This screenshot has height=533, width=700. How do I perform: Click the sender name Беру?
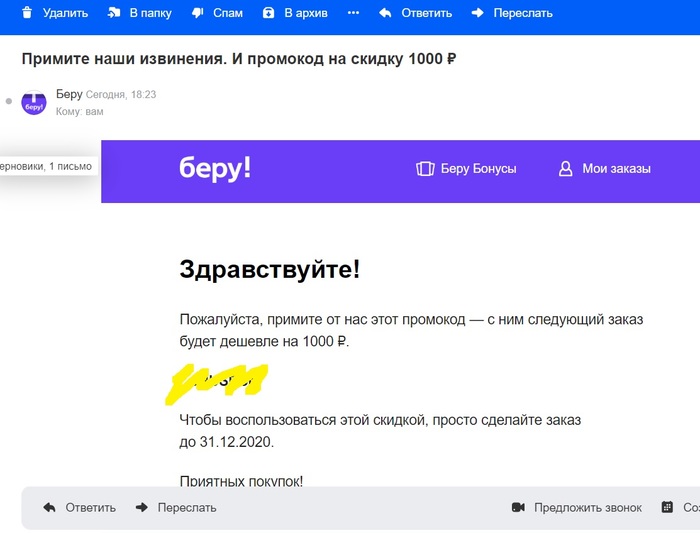tap(69, 94)
